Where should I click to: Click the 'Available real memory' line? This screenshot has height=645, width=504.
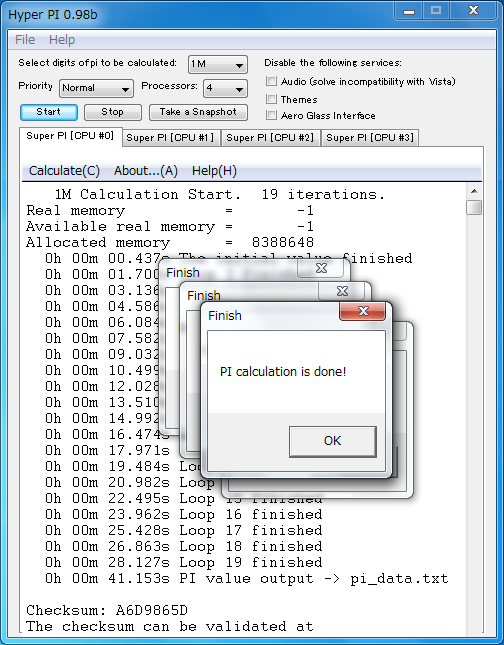(x=170, y=227)
